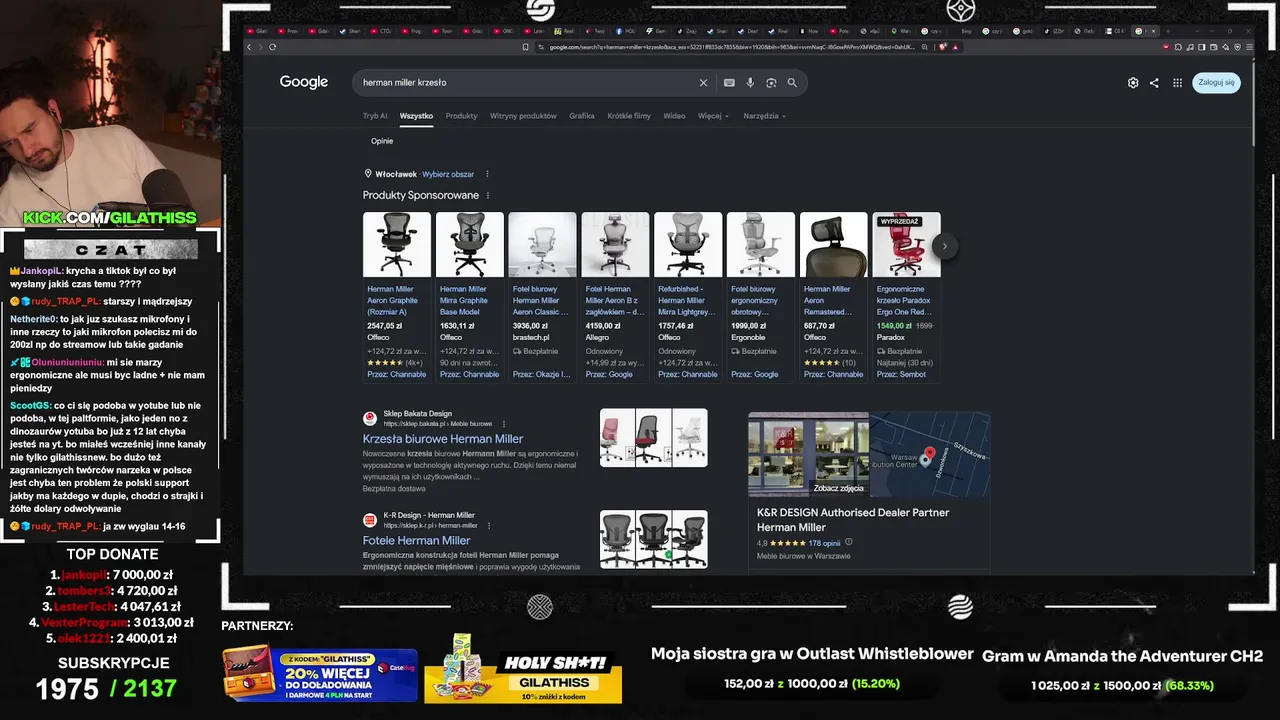Expand the Więcej search filter menu
The image size is (1280, 720).
(x=713, y=116)
